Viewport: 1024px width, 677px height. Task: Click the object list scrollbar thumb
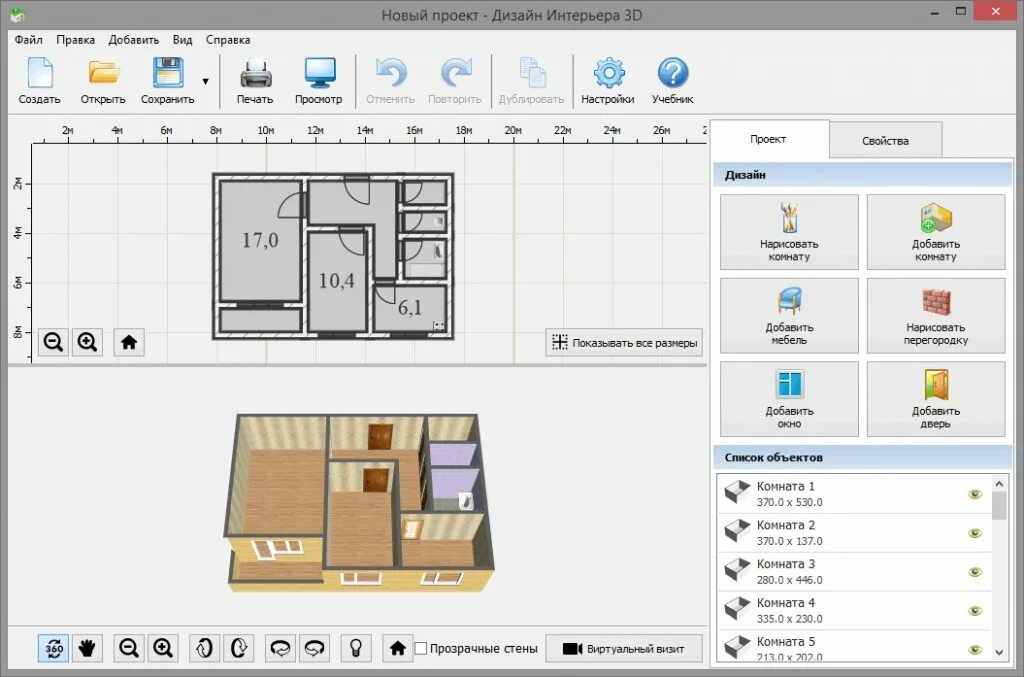point(999,506)
